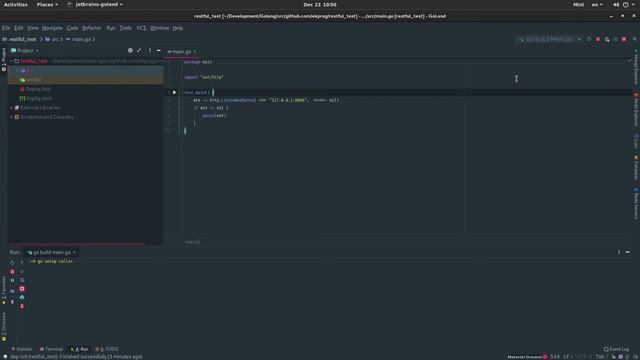Open clock and calendar in top bar
This screenshot has width=640, height=360.
(x=320, y=4)
